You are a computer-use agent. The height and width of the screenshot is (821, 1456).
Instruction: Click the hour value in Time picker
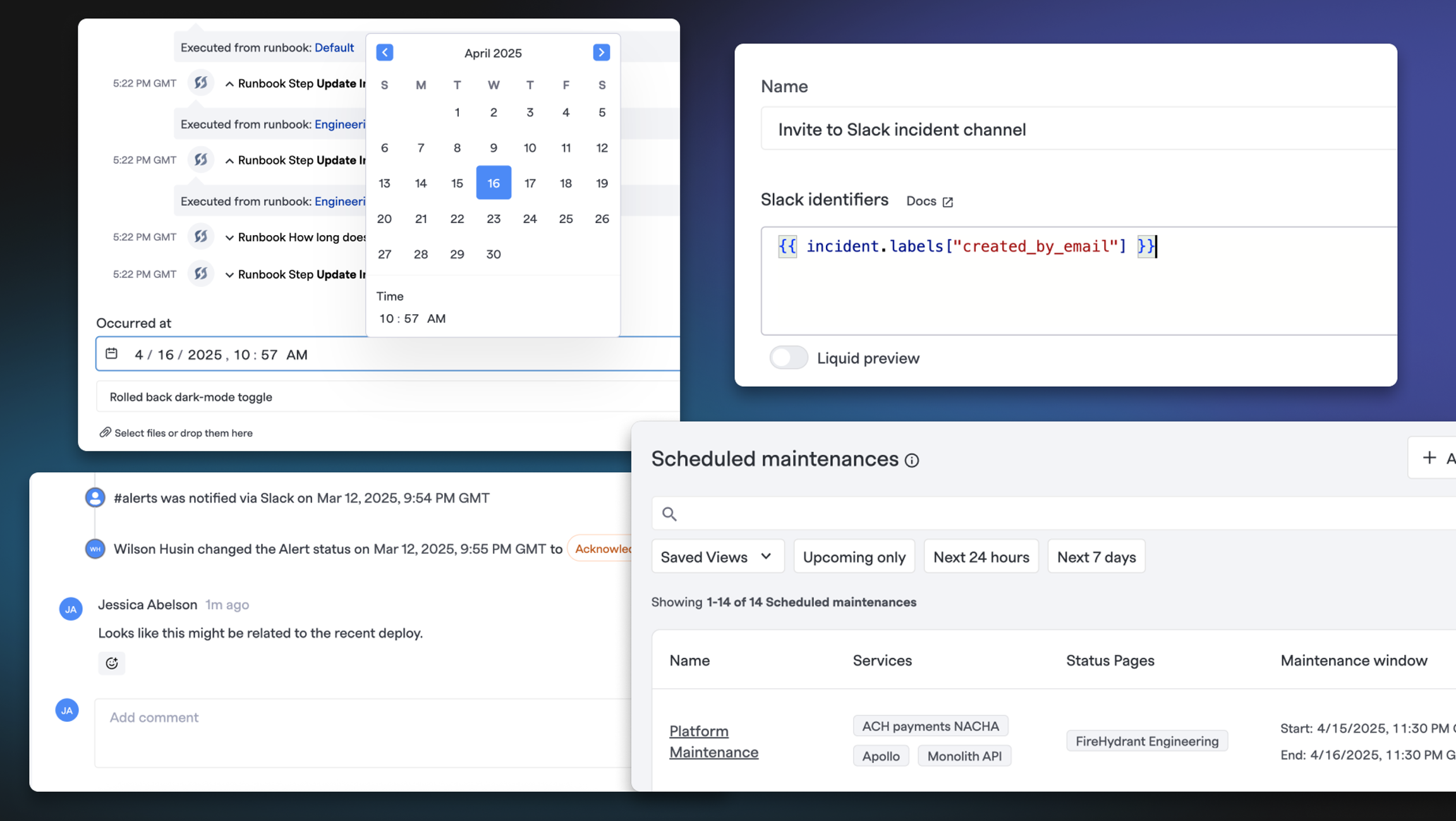(386, 319)
